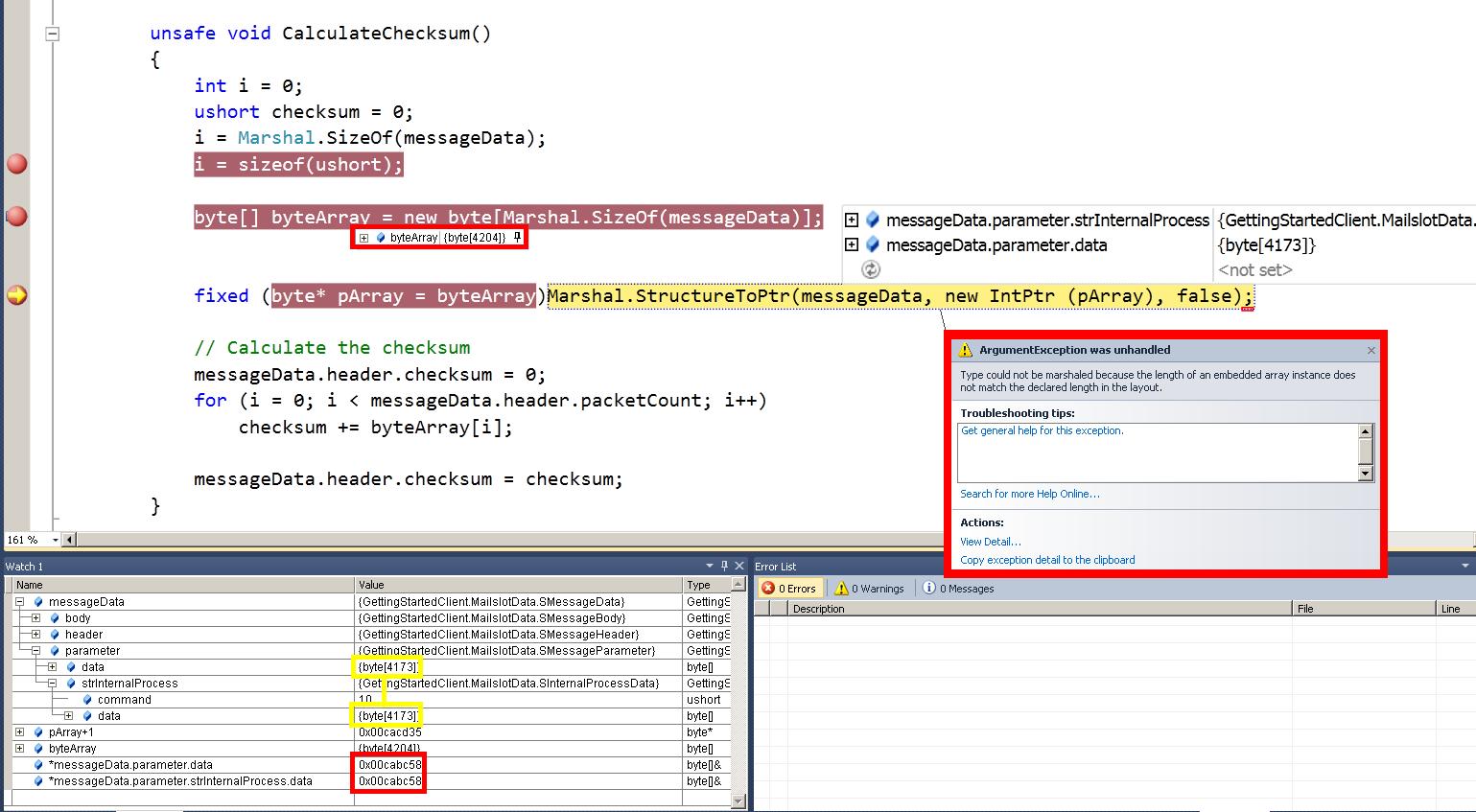Collapse the CalculateChecksum method outline
Screen dimensions: 1476x812
pyautogui.click(x=53, y=34)
